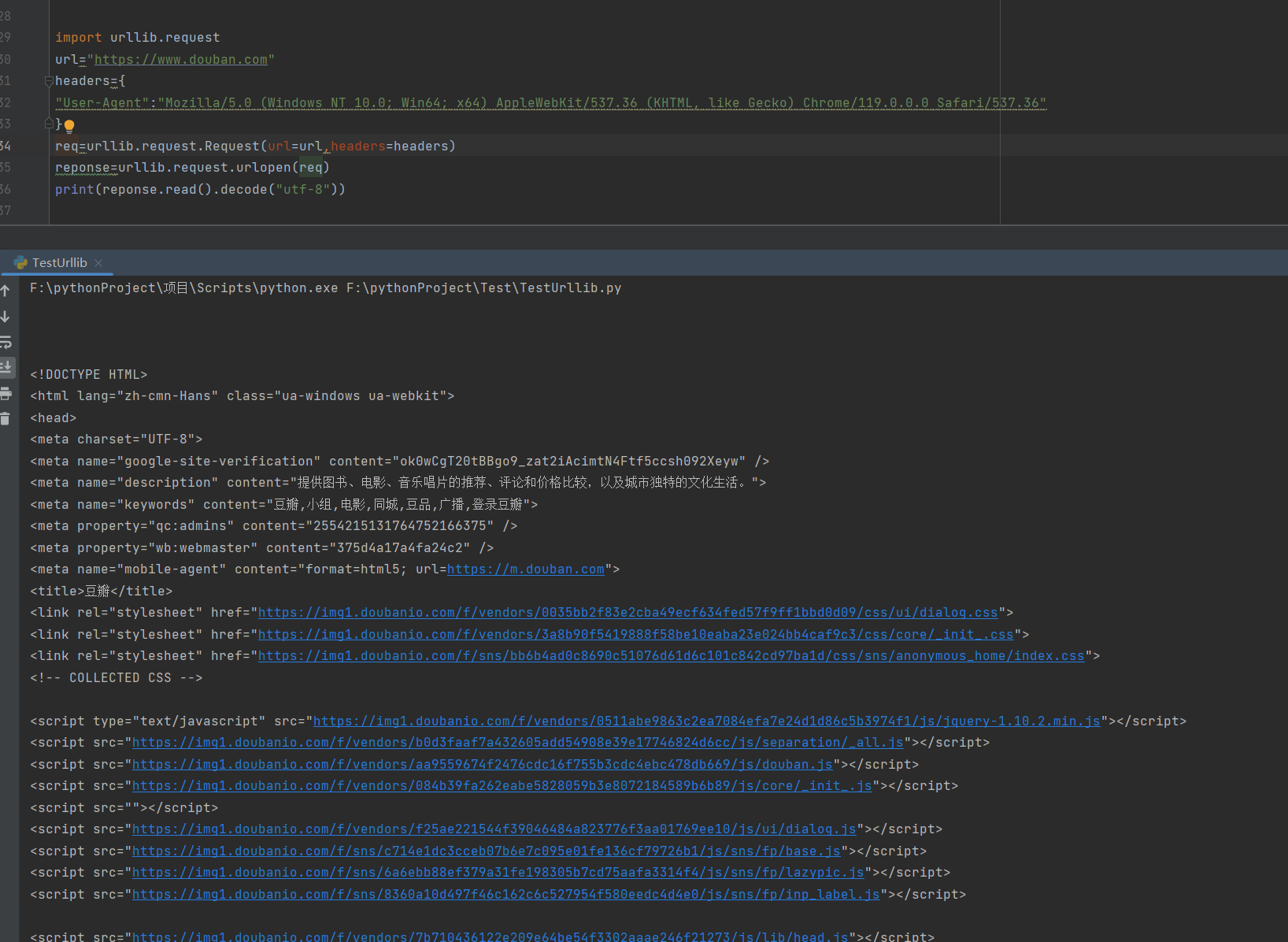Click the Print console output icon

point(6,393)
